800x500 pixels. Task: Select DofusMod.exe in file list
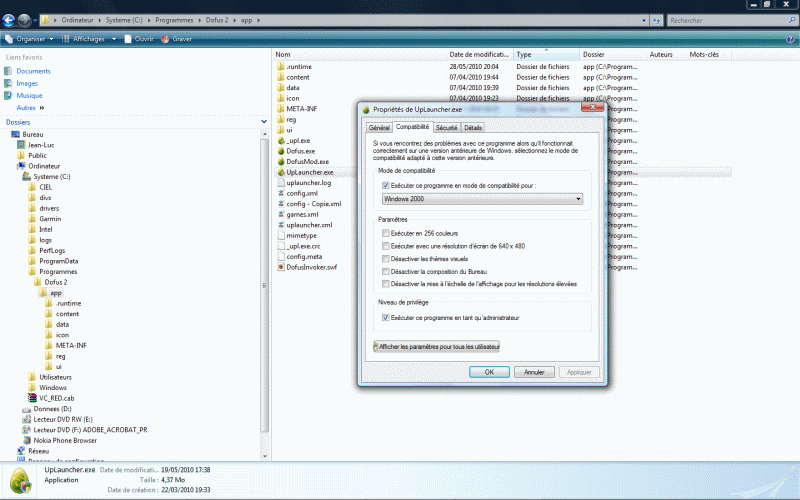(x=307, y=161)
